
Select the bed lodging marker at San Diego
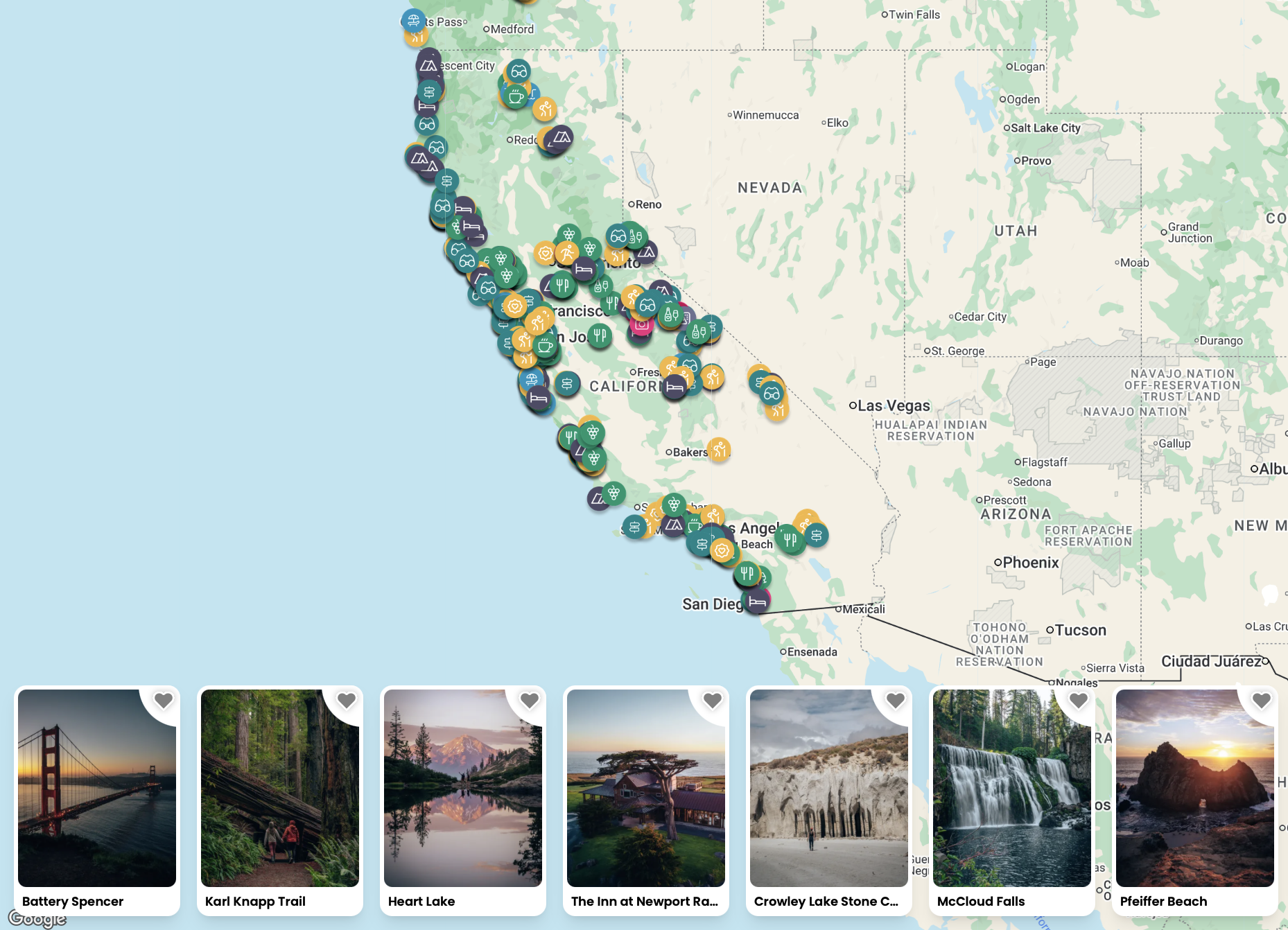point(757,601)
